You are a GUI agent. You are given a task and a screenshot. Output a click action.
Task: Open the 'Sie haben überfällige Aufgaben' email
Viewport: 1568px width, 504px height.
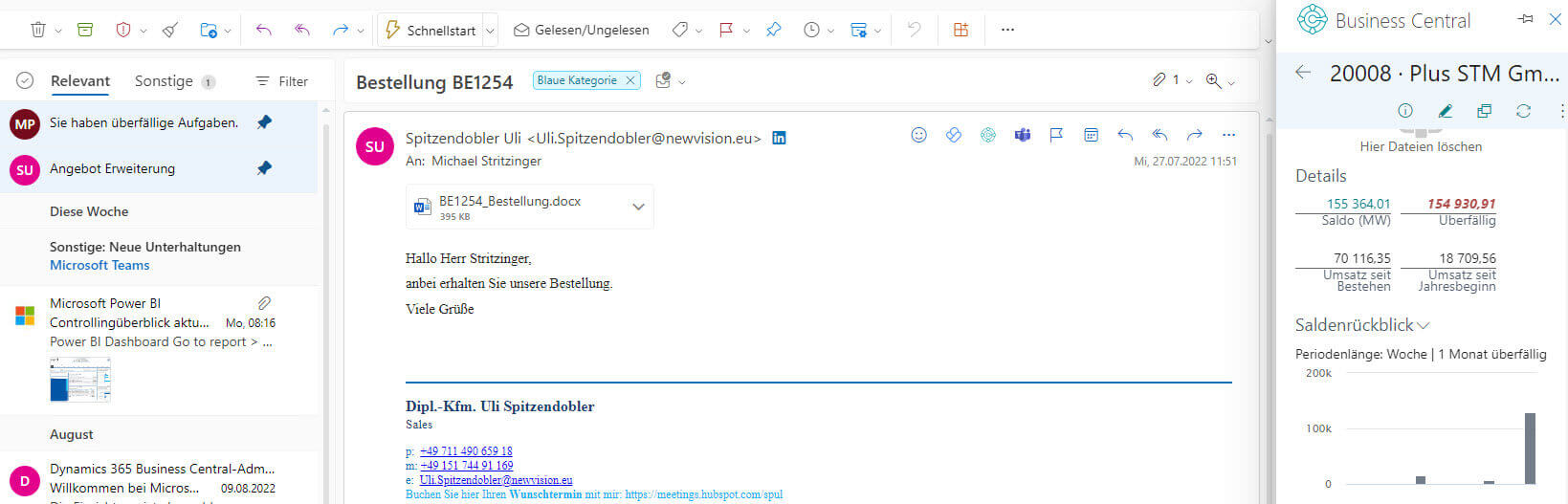click(159, 123)
